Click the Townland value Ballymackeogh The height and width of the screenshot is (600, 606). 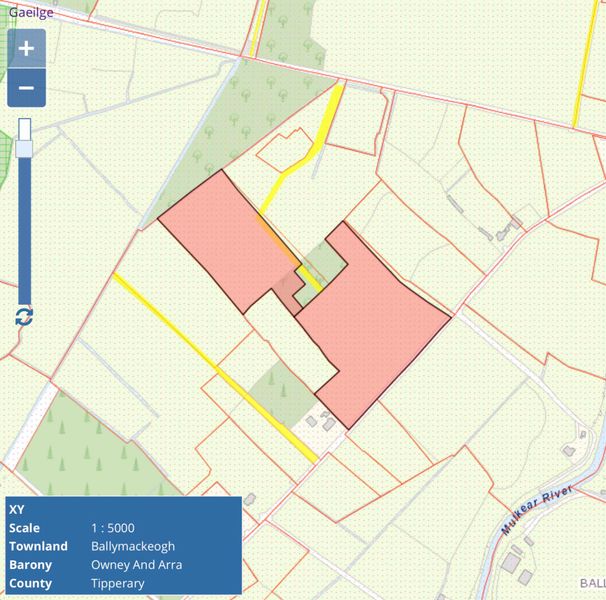(x=133, y=546)
